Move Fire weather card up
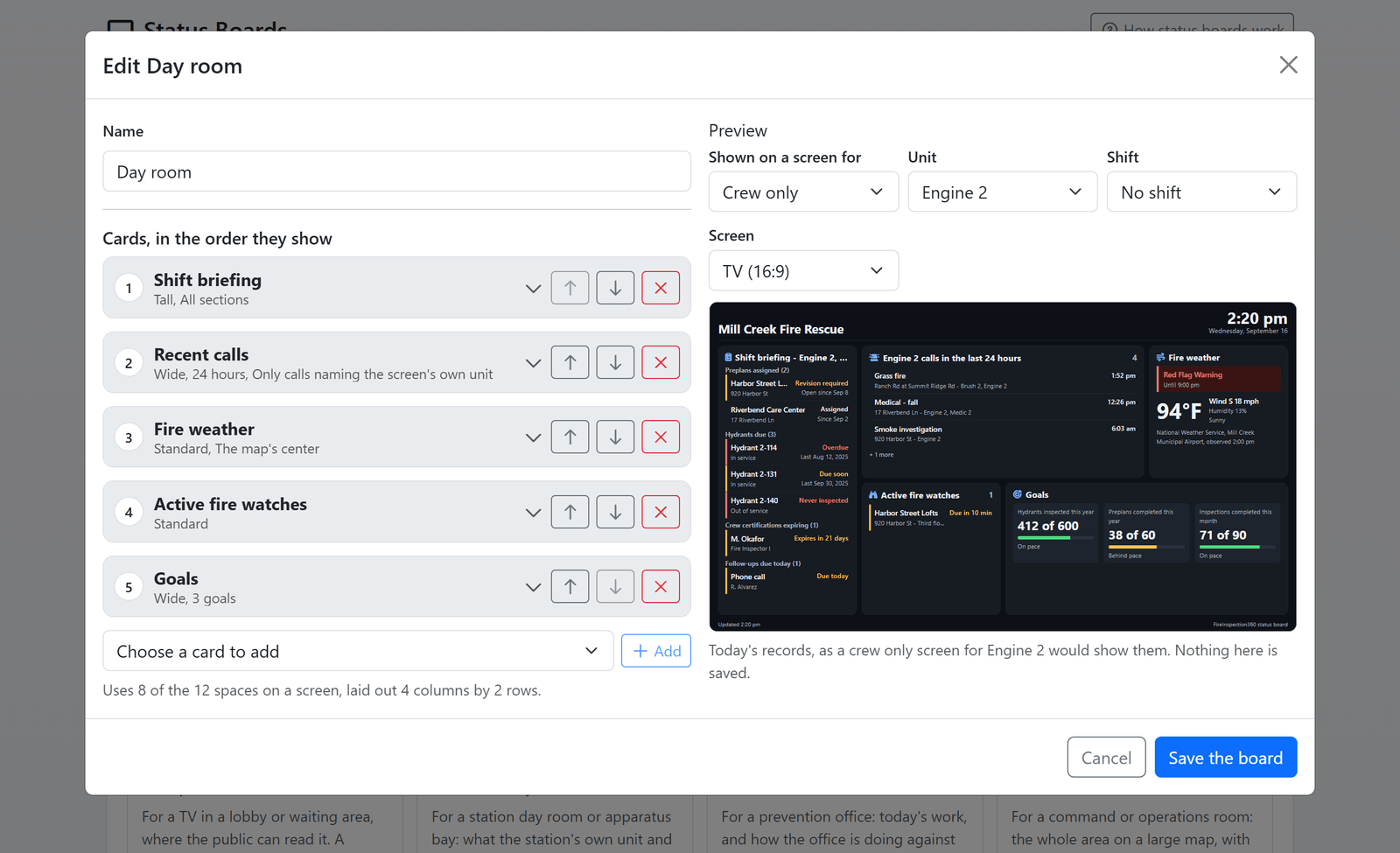This screenshot has height=853, width=1400. [570, 437]
